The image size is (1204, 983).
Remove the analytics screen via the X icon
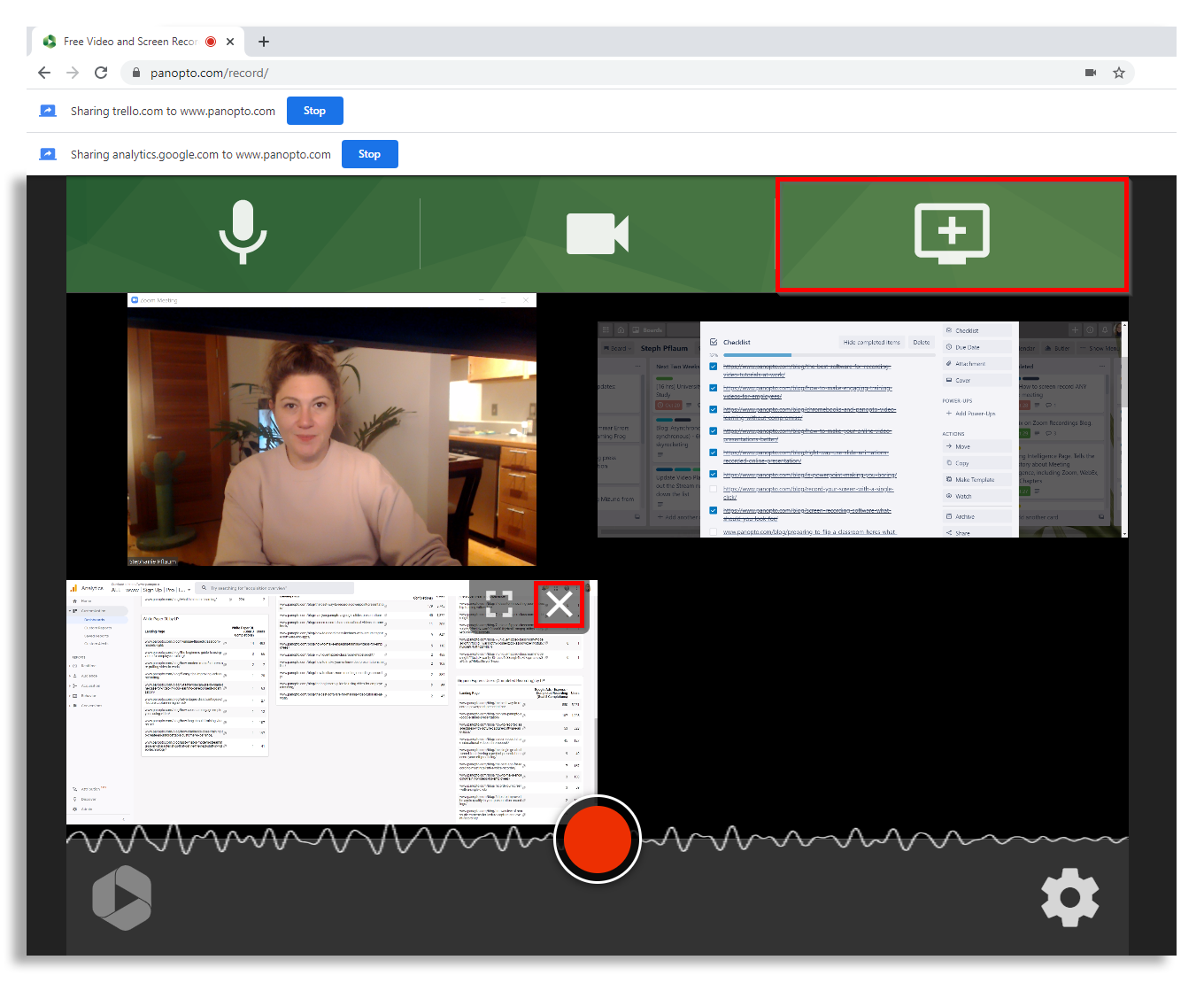[560, 604]
